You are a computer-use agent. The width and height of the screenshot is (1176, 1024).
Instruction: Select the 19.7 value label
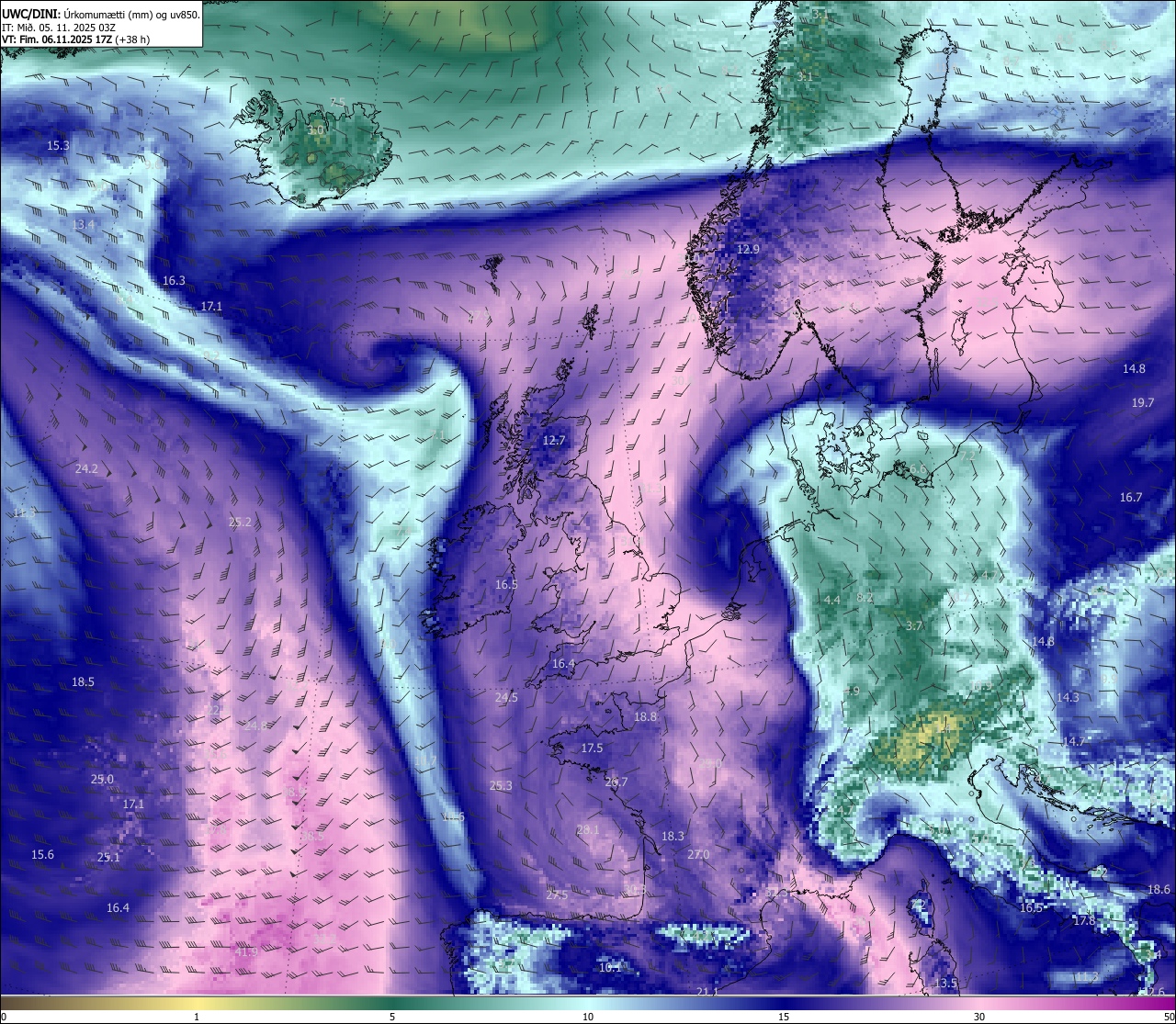(1143, 402)
